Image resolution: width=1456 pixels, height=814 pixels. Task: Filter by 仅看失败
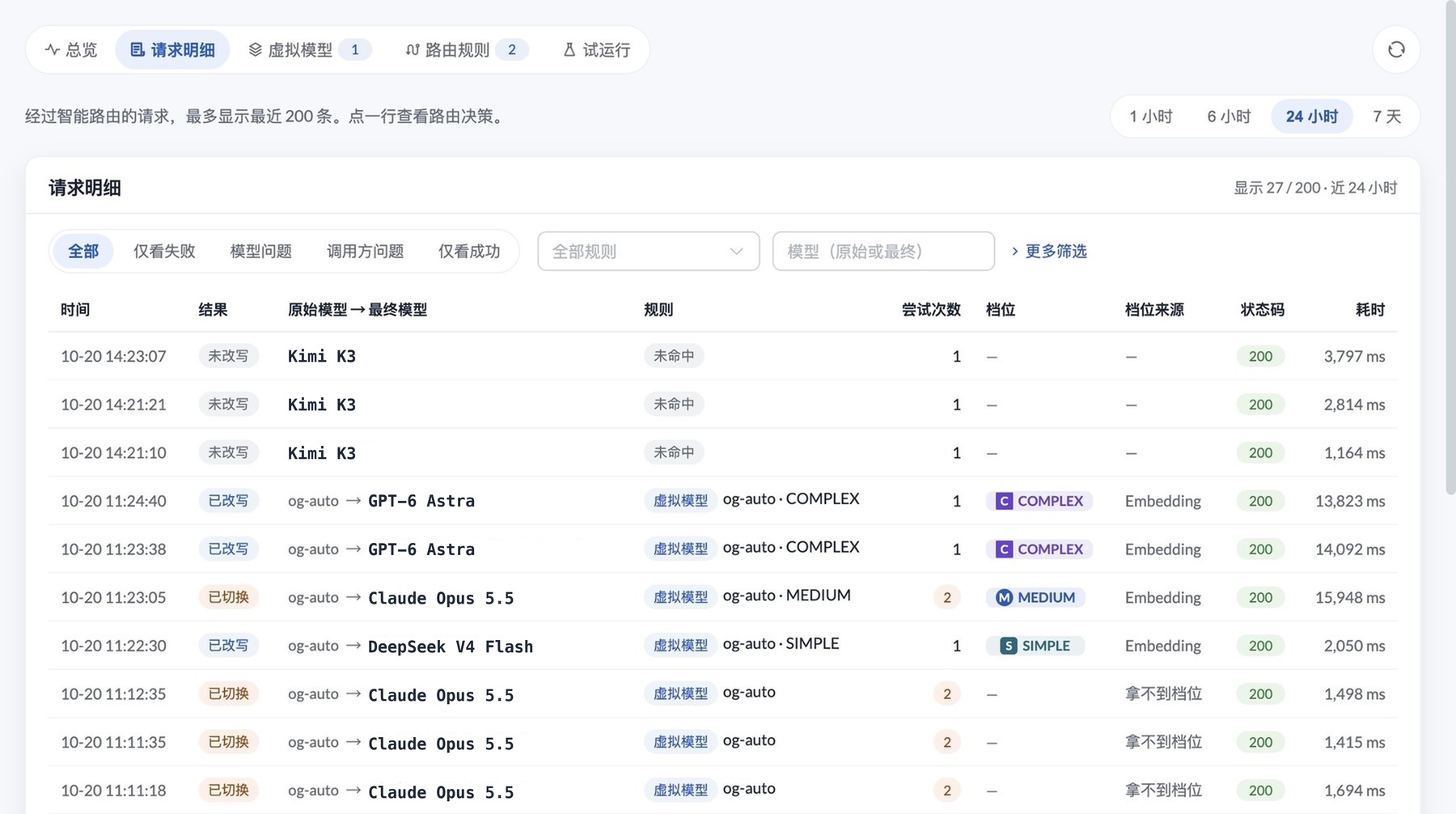[164, 252]
